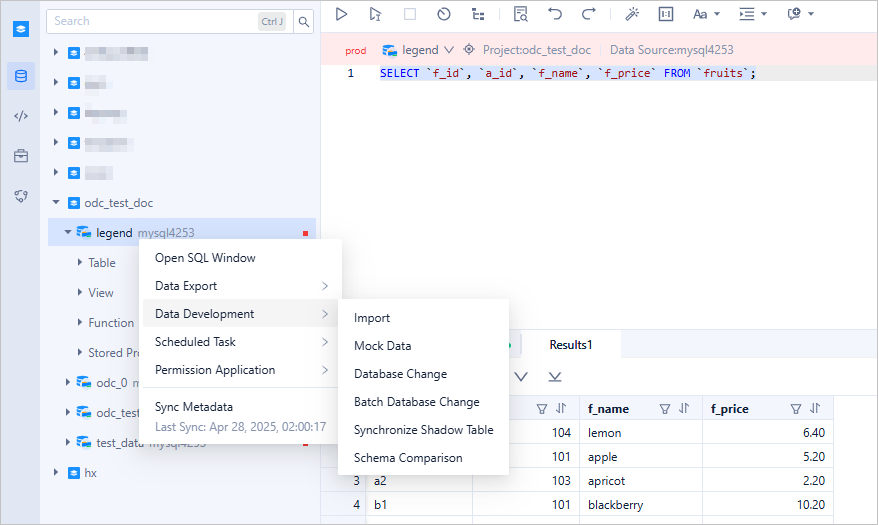Image resolution: width=878 pixels, height=525 pixels.
Task: Choose Mock Data in the submenu
Action: click(382, 346)
